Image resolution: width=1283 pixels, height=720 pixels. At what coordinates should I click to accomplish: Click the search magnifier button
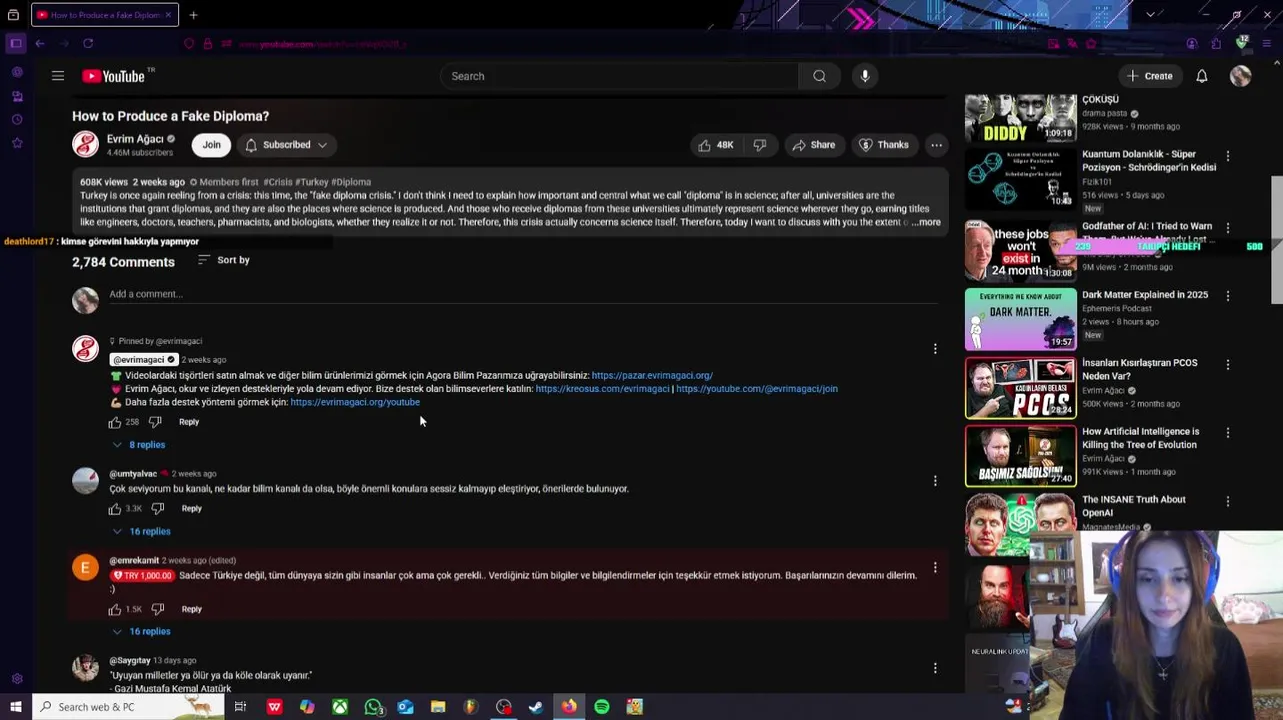819,76
